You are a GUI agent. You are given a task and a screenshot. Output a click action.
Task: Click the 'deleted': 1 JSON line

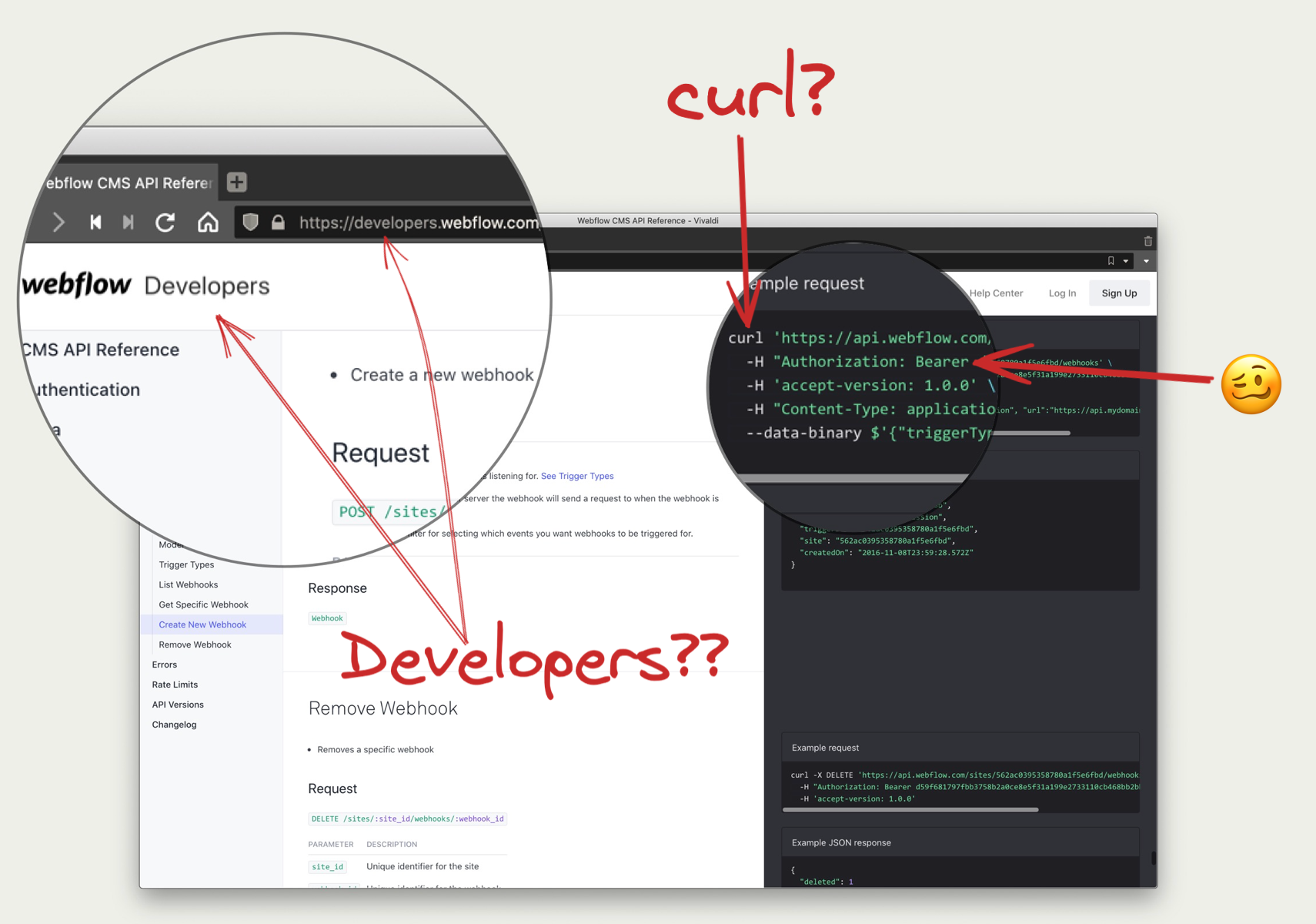coord(827,882)
